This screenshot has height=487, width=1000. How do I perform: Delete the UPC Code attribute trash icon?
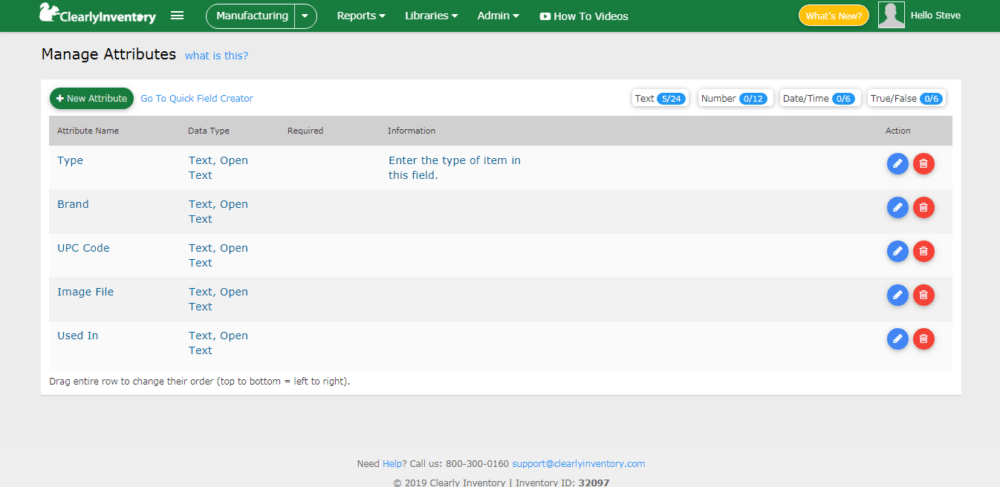923,251
